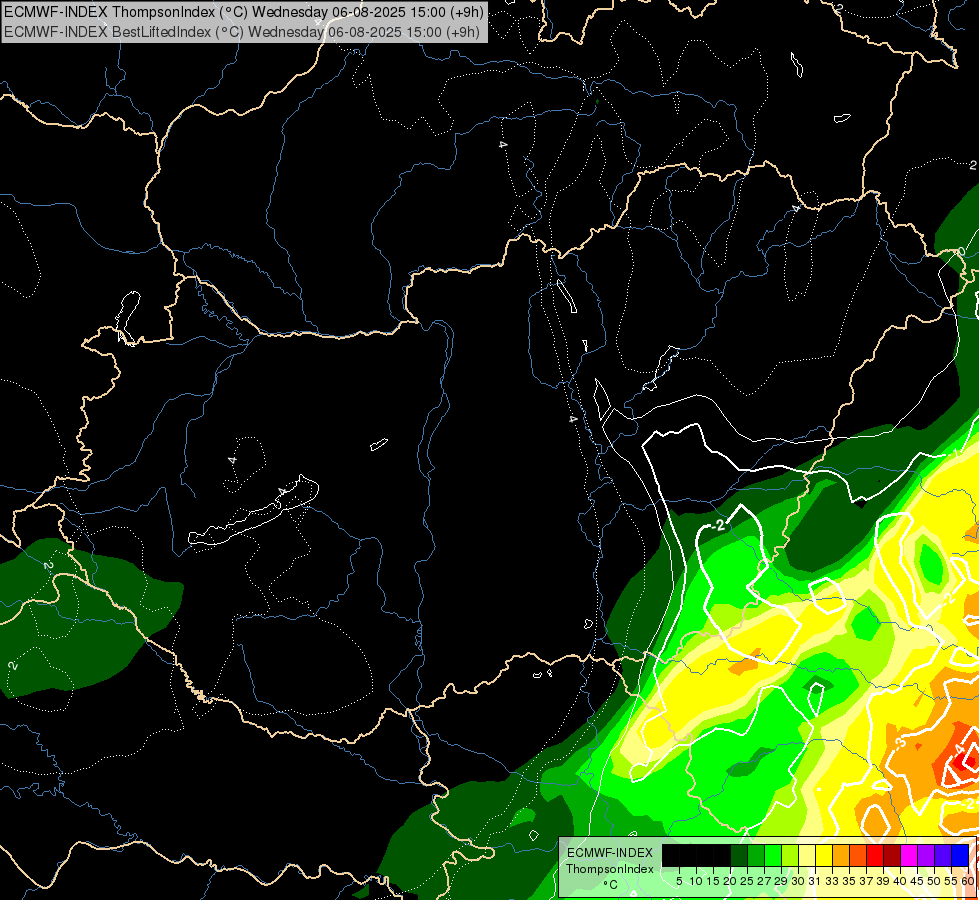Select the red-orange 35–37 legend swatch

pyautogui.click(x=858, y=855)
